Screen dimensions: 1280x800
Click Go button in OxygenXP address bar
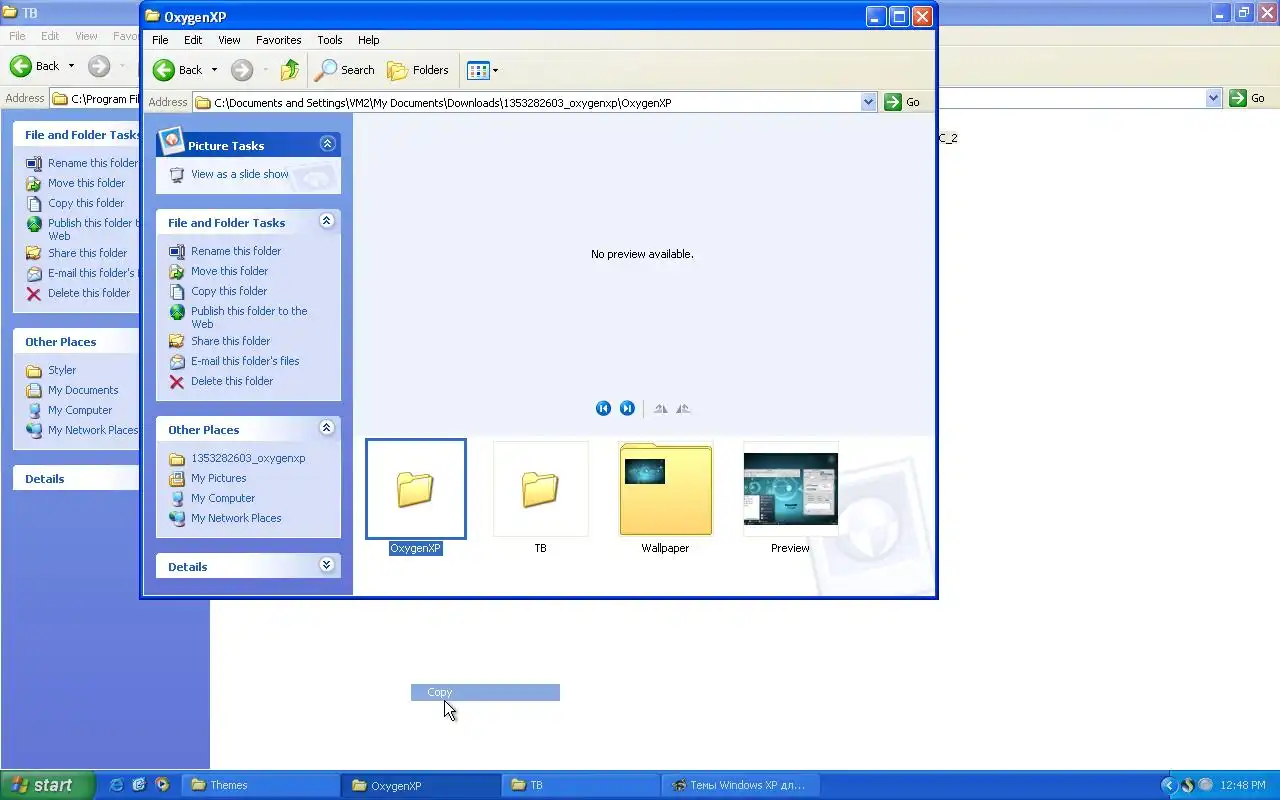click(x=903, y=102)
